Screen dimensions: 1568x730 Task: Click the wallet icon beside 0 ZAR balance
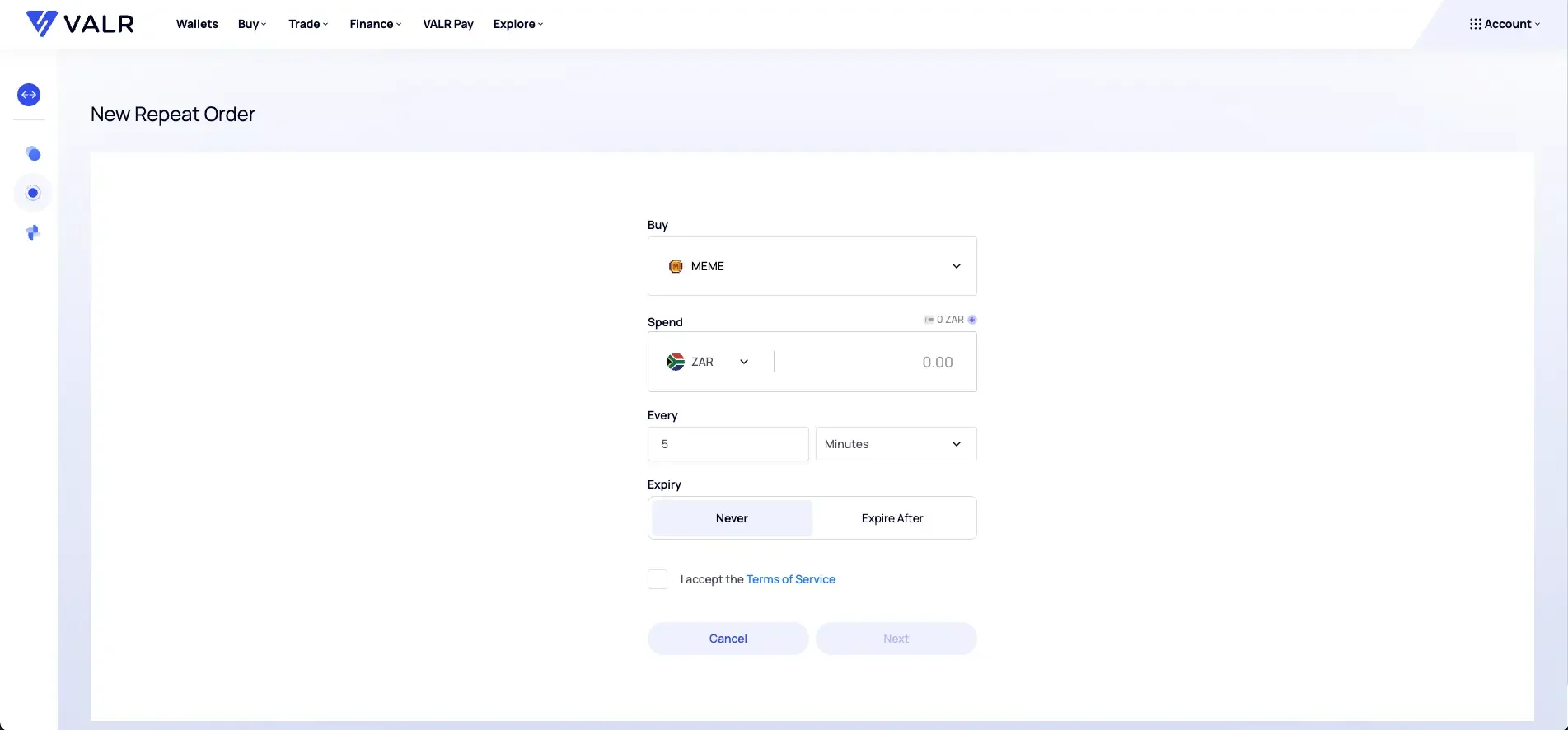coord(929,320)
